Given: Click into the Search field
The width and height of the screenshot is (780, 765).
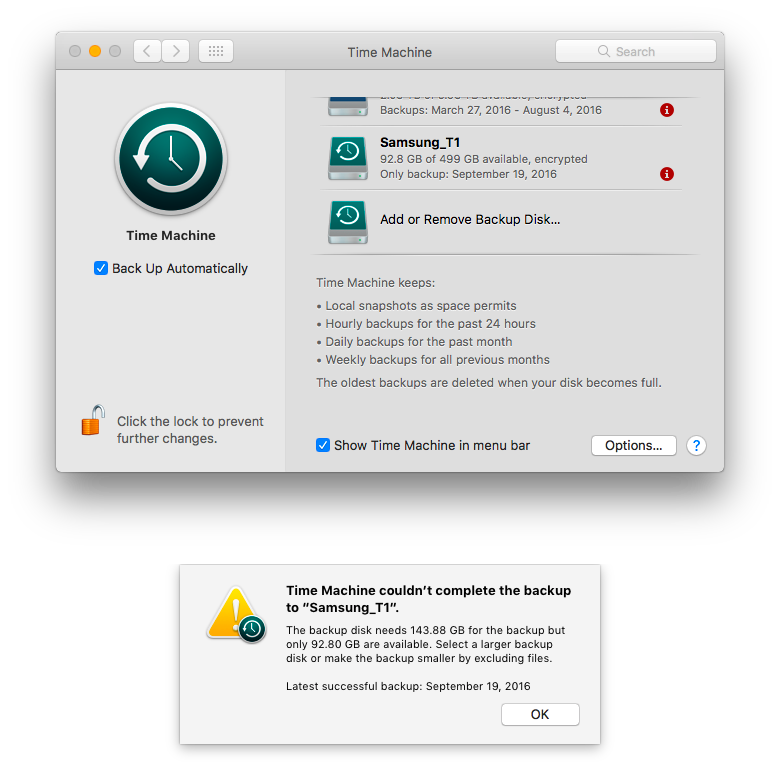Looking at the screenshot, I should [636, 51].
